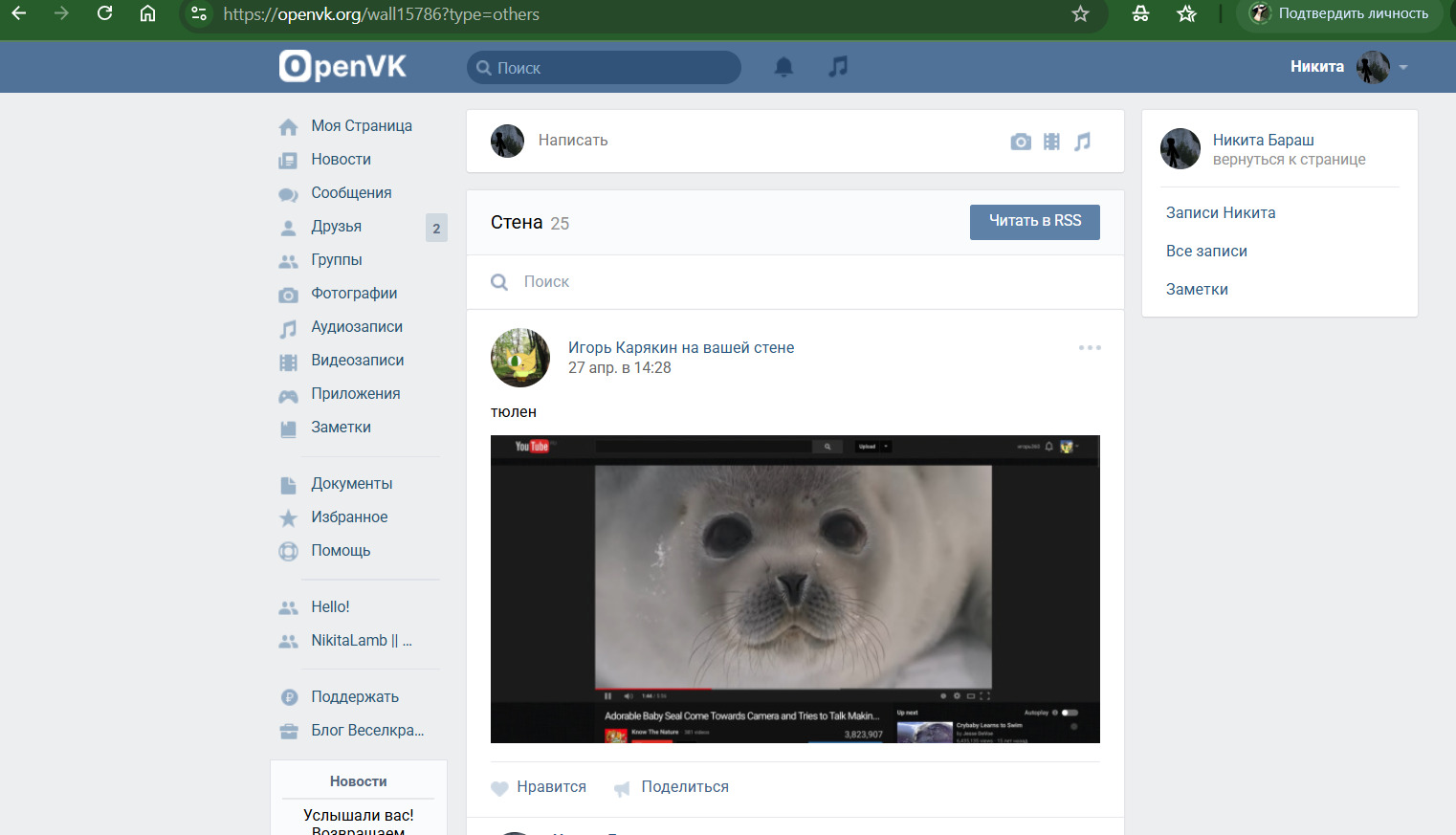The image size is (1456, 835).
Task: Click the header Поиск search field
Action: point(604,67)
